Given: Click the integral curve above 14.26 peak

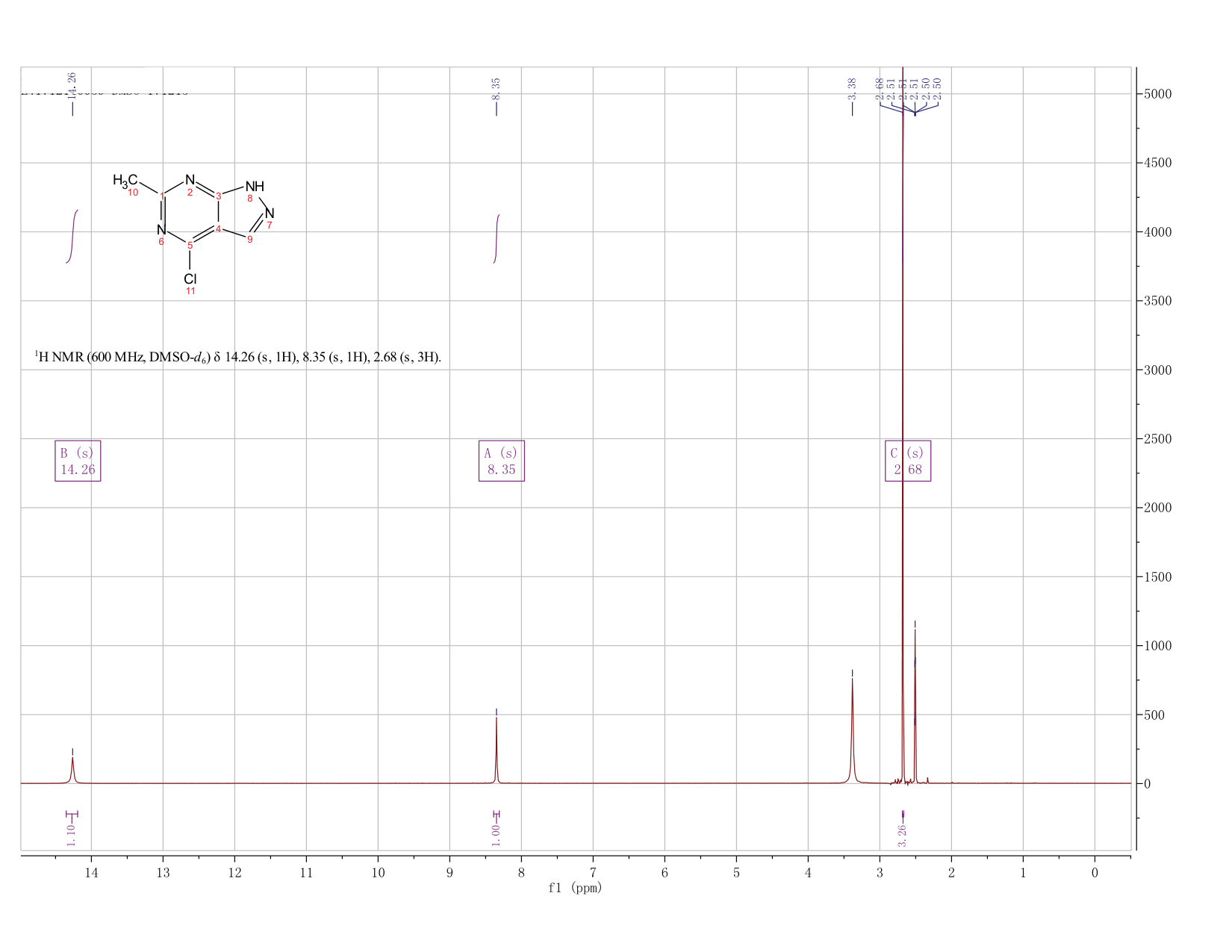Looking at the screenshot, I should click(x=72, y=237).
